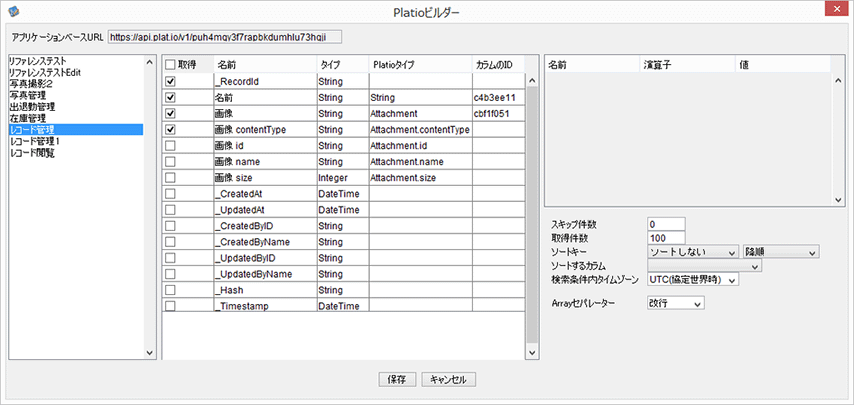This screenshot has width=854, height=405.
Task: Click the c4b3ee11 column ID cell
Action: coord(498,97)
